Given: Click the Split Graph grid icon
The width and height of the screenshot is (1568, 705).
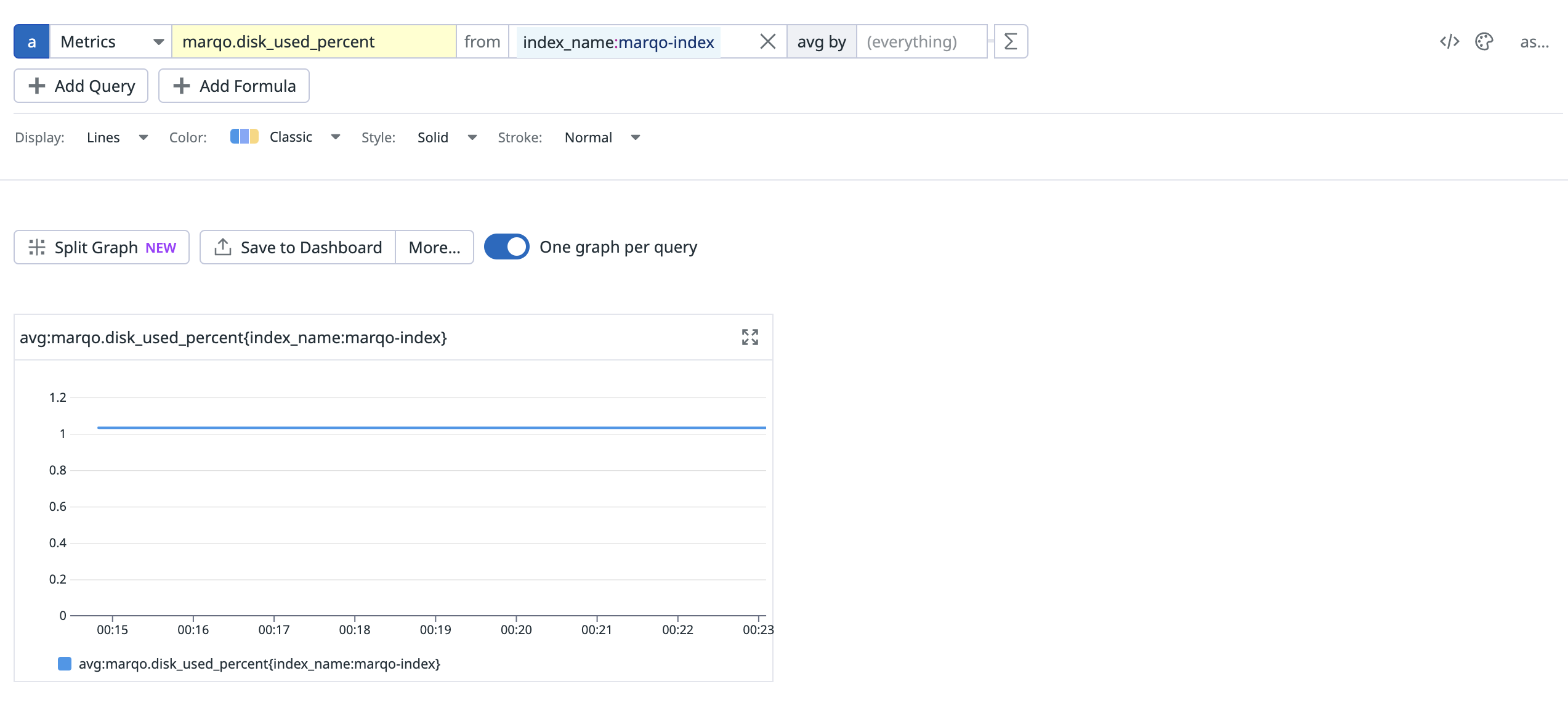Looking at the screenshot, I should coord(37,247).
